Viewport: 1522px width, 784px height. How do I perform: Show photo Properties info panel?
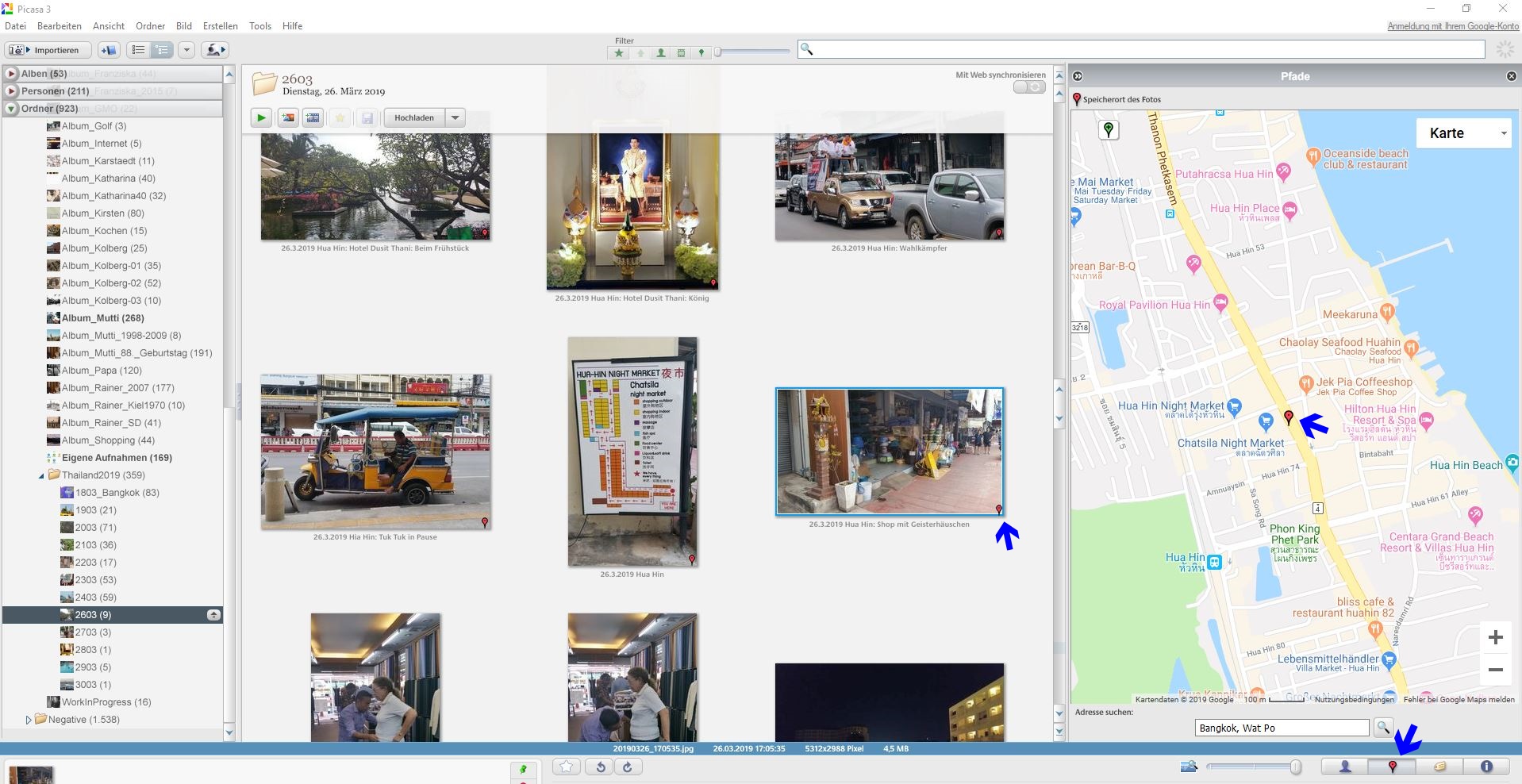(x=1486, y=767)
